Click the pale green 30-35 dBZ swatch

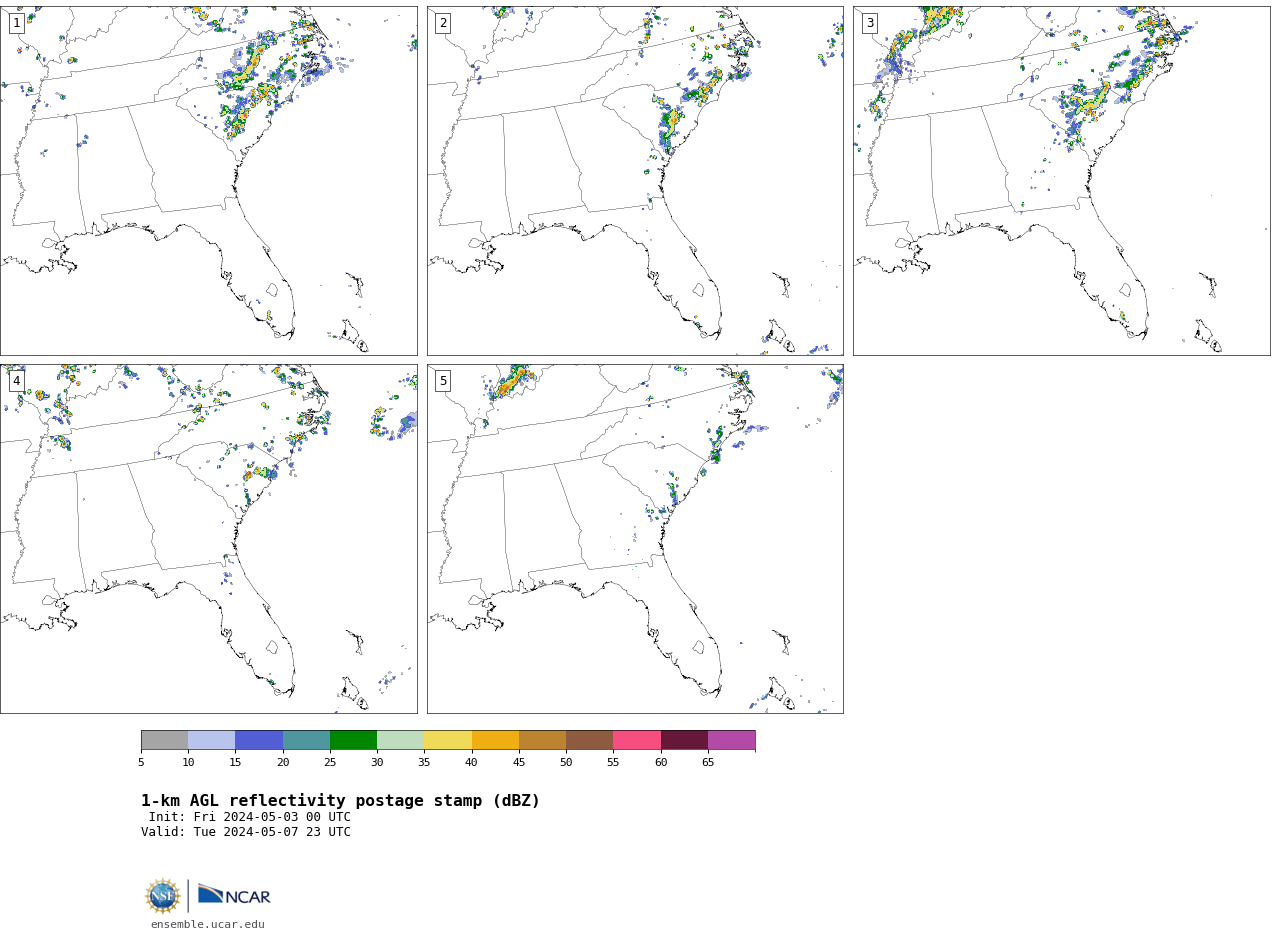pos(401,740)
